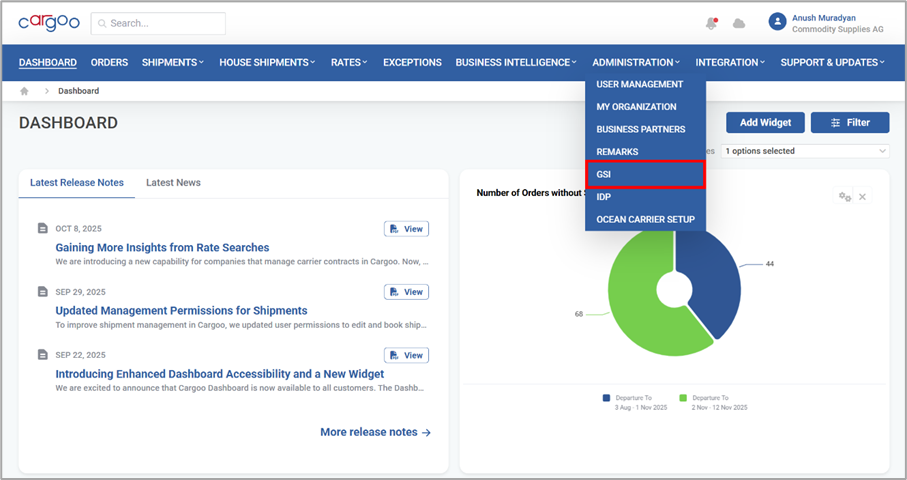Expand the BUSINESS INTELLIGENCE menu
Viewport: 907px width, 480px height.
tap(516, 62)
